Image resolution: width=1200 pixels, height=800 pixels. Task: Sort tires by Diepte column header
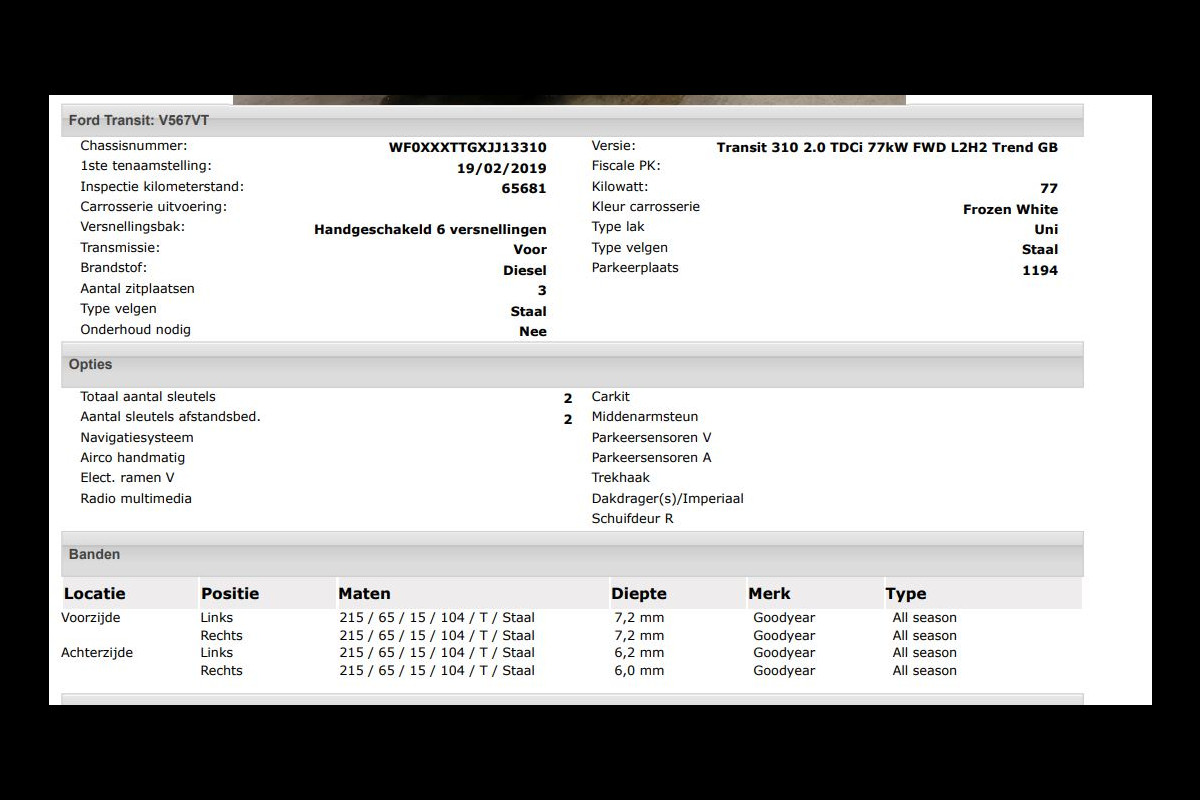click(638, 593)
